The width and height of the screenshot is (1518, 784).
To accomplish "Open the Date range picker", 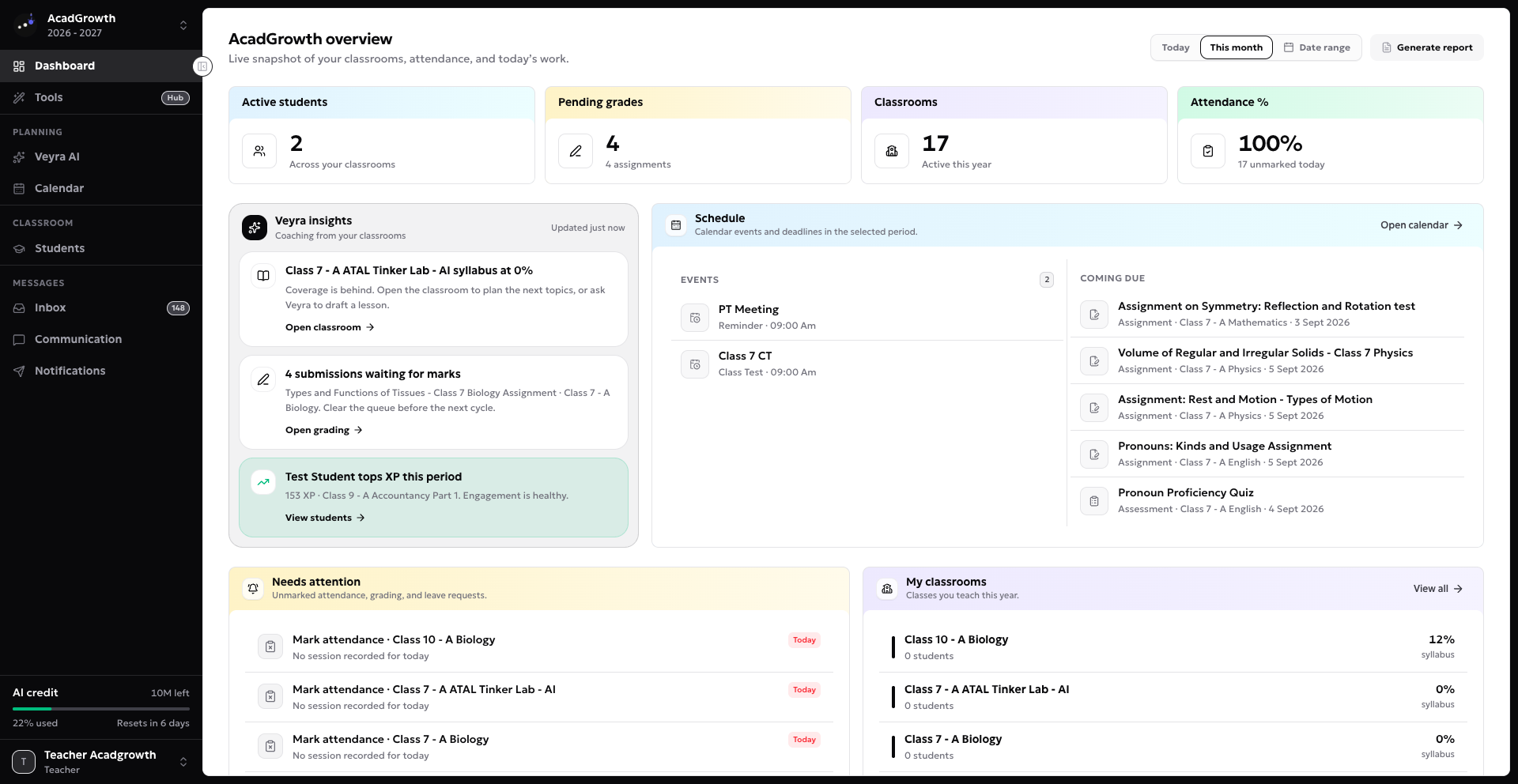I will [1317, 47].
